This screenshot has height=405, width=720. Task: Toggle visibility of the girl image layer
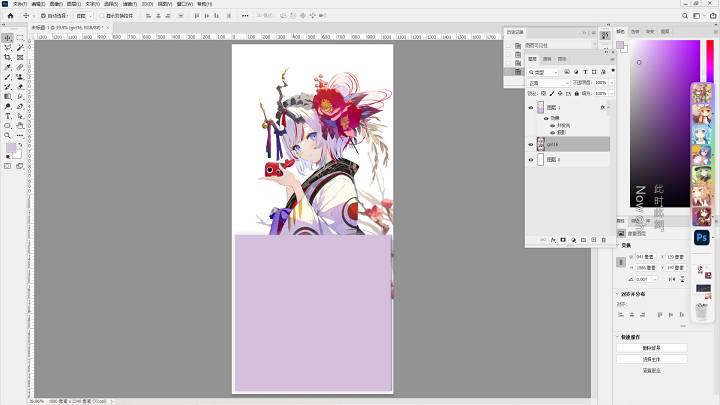pyautogui.click(x=531, y=144)
